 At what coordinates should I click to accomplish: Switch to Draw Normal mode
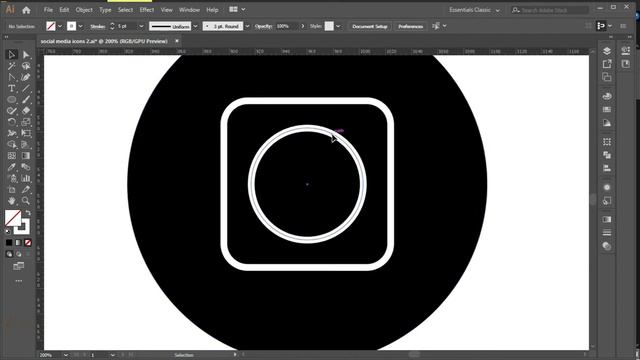(x=9, y=254)
